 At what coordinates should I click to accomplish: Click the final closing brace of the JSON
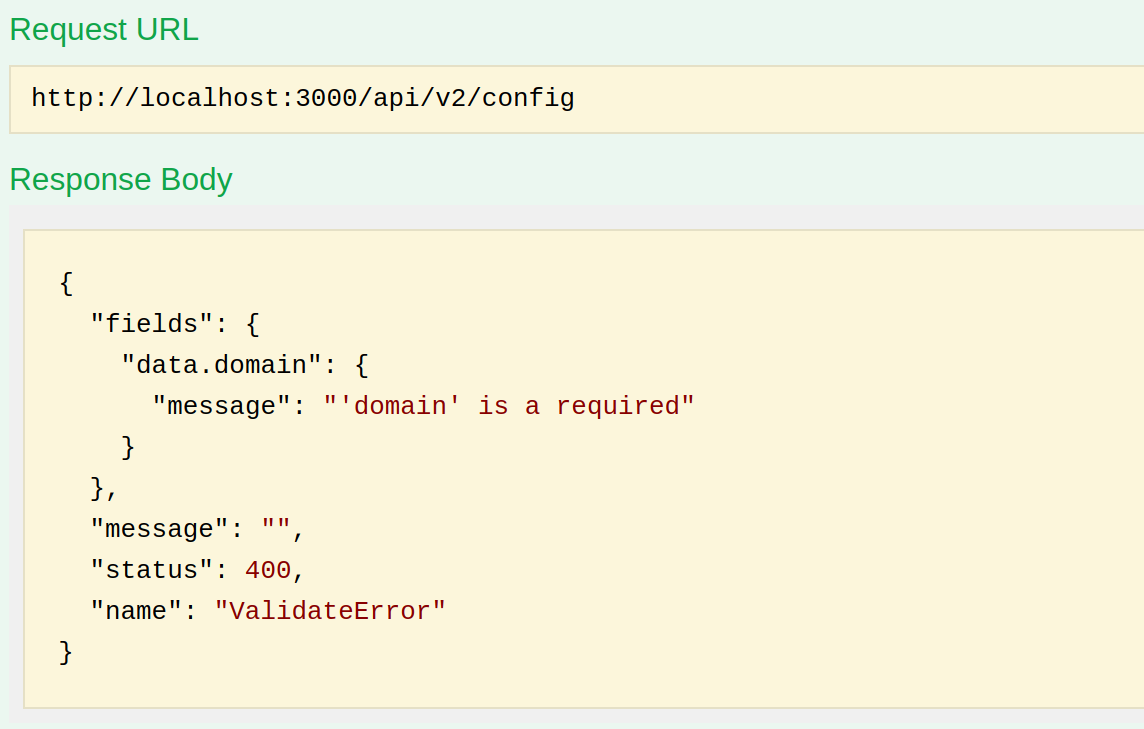coord(67,652)
